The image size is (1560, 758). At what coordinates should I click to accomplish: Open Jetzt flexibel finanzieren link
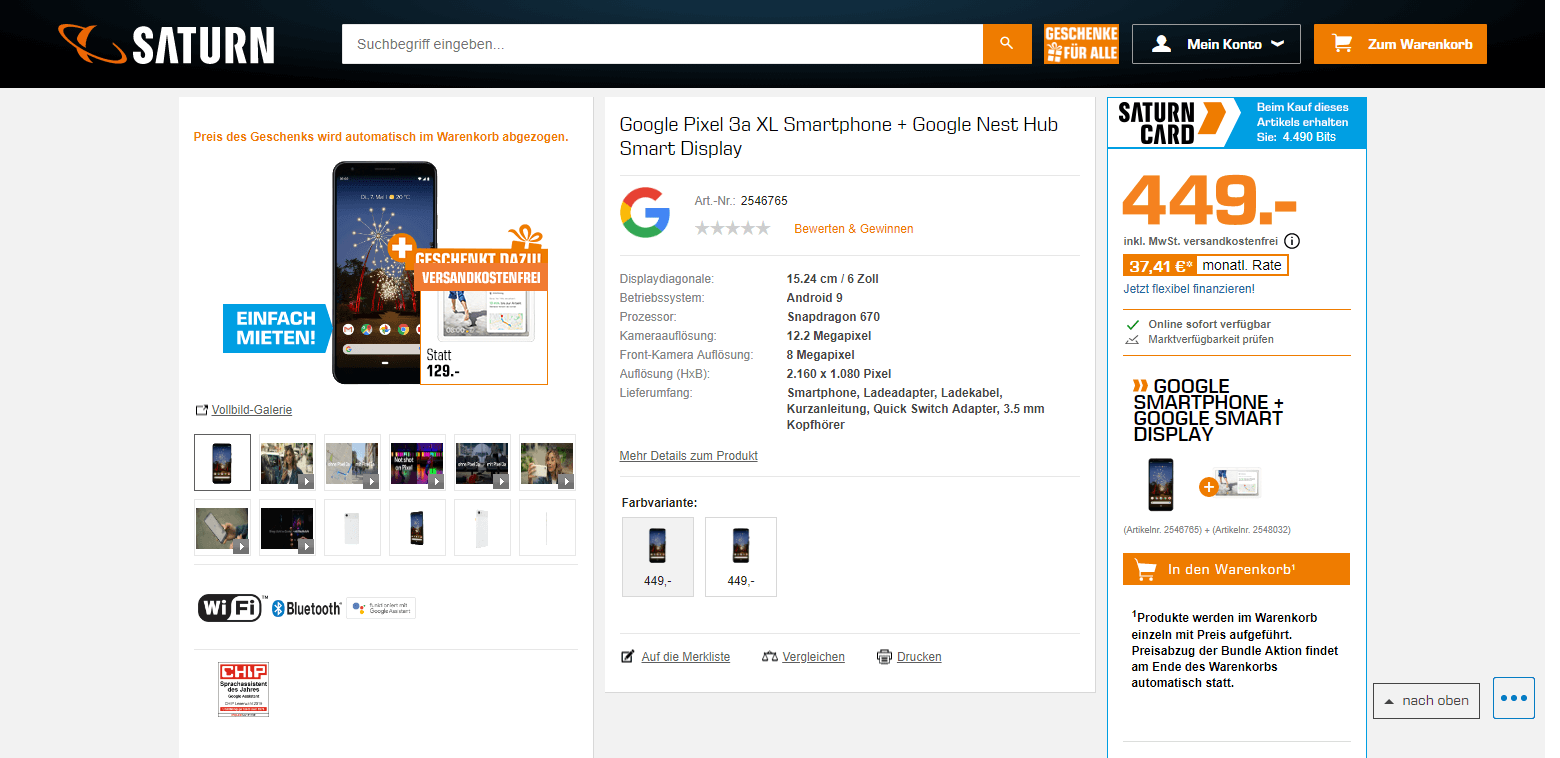pyautogui.click(x=1189, y=289)
